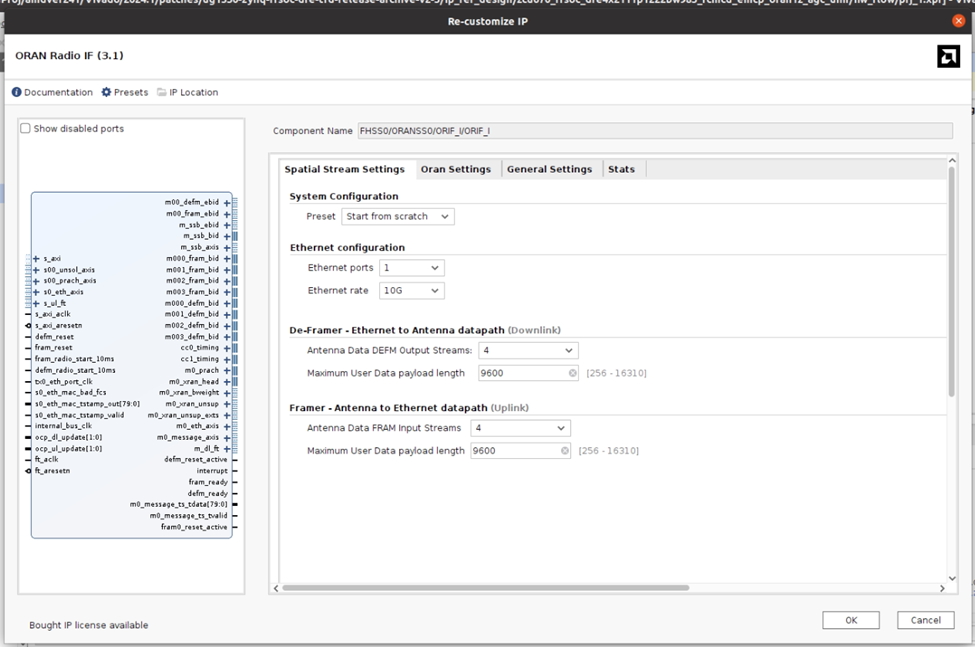This screenshot has height=647, width=975.
Task: Open the Ethernet rate dropdown
Action: click(412, 290)
